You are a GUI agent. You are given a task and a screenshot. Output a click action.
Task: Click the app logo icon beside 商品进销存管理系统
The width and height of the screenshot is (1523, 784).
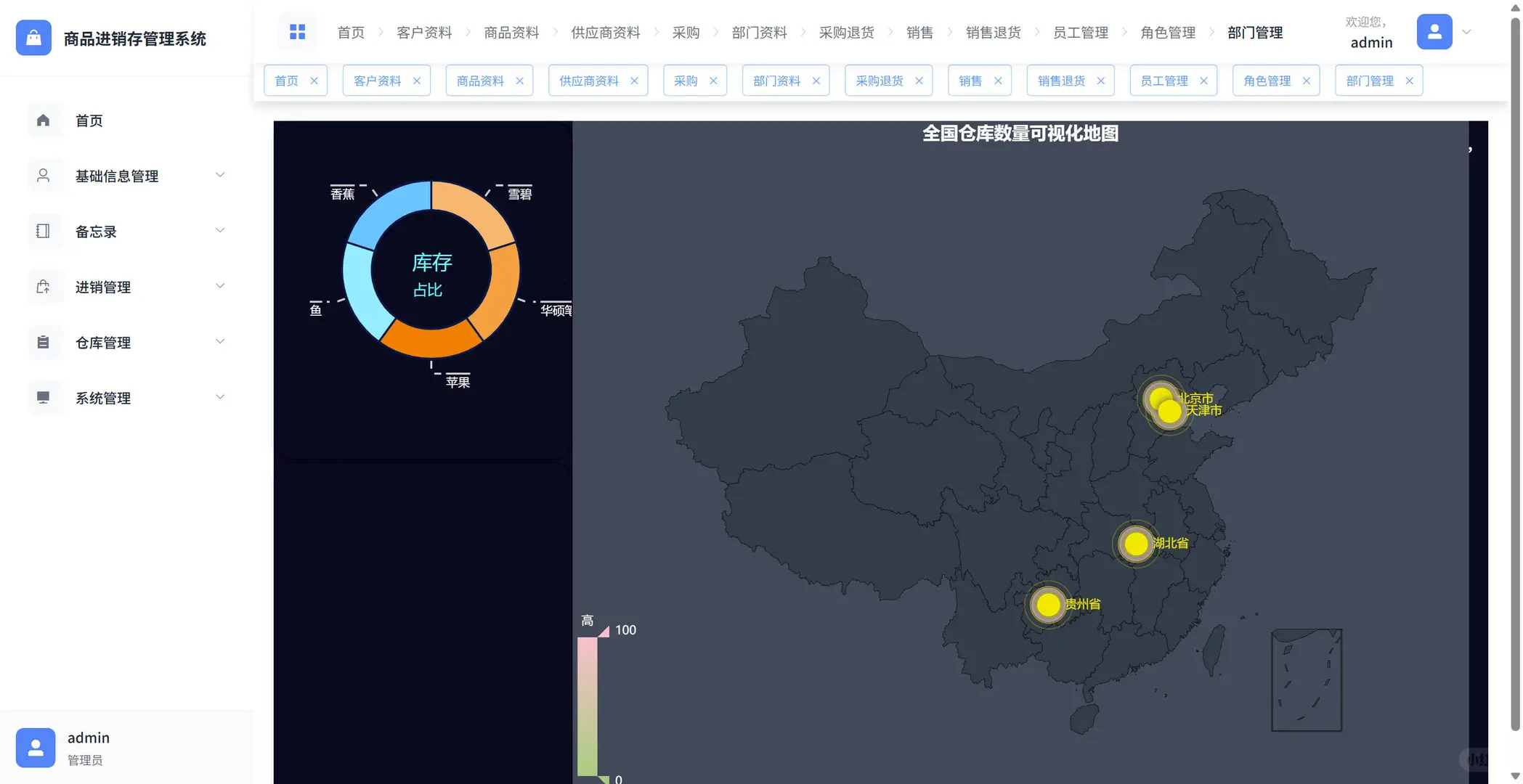click(x=33, y=38)
